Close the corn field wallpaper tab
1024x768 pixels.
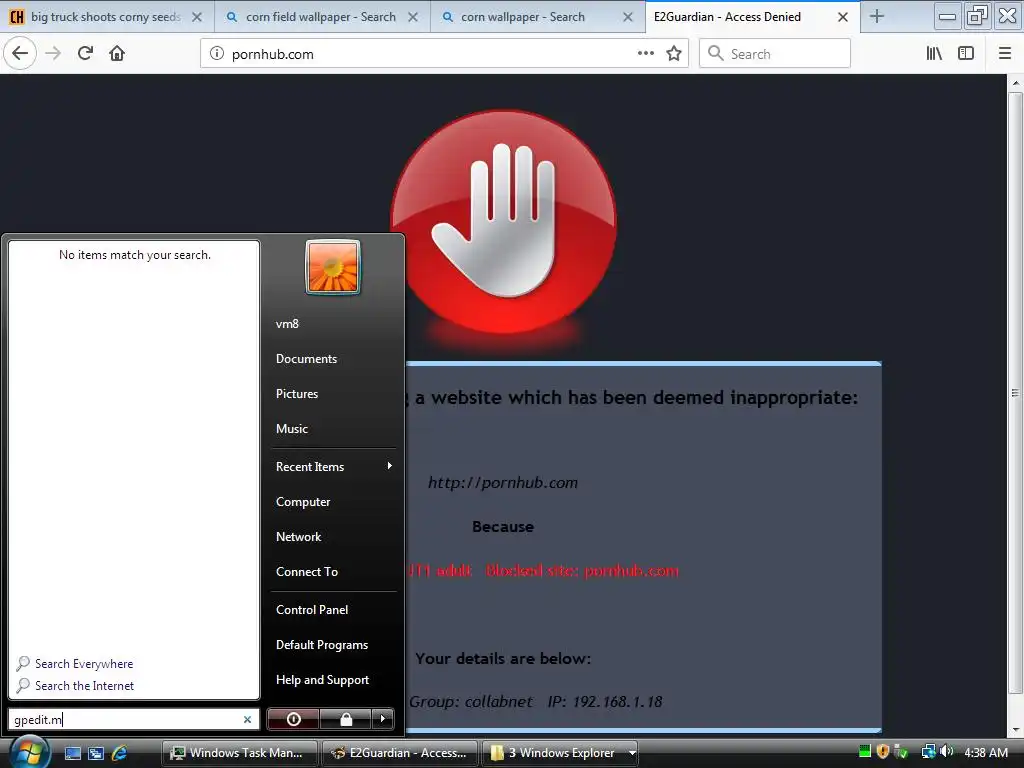413,17
